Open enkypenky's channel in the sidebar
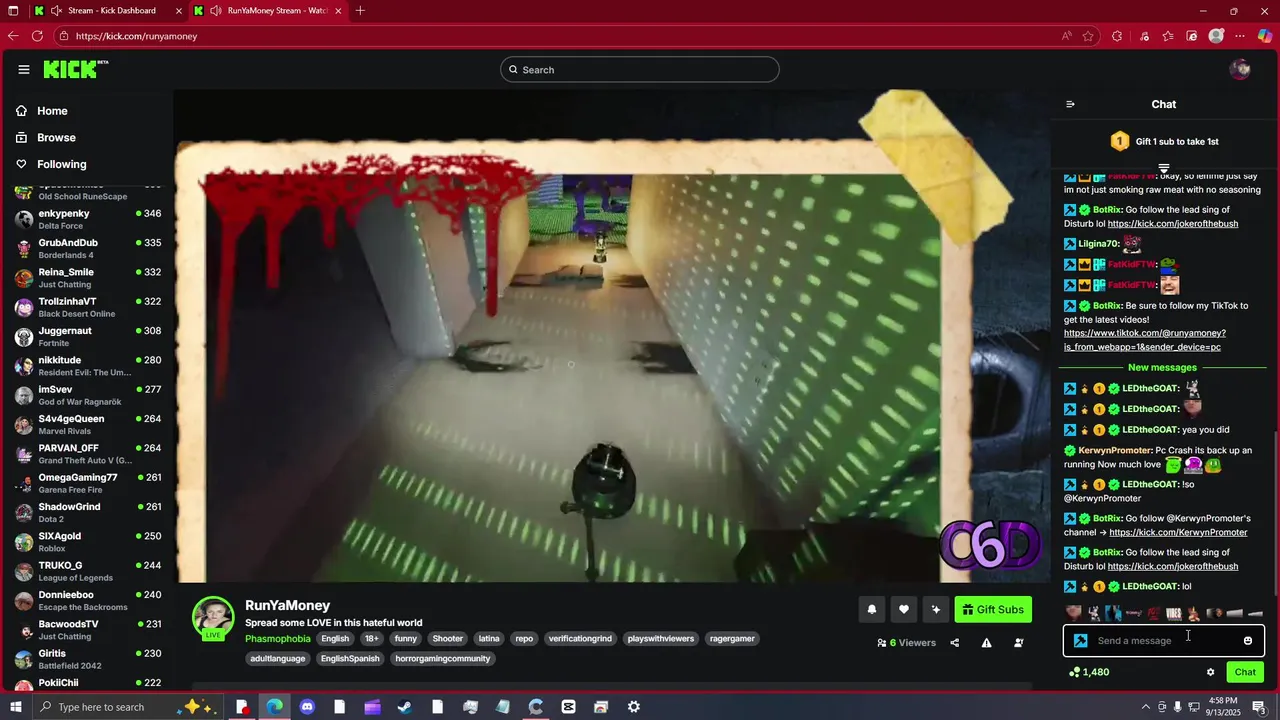Viewport: 1280px width, 720px height. [x=88, y=219]
